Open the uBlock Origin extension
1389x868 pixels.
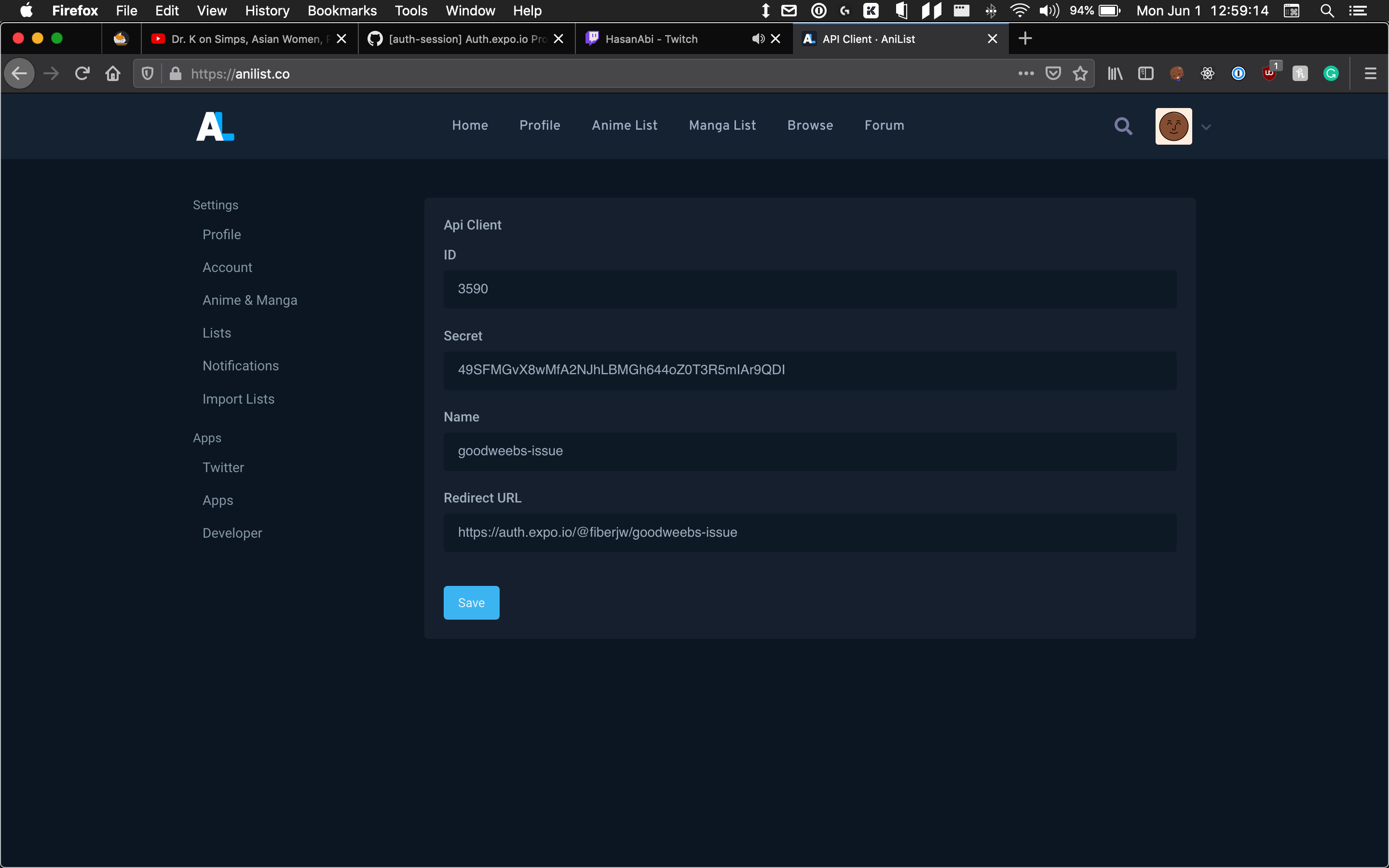click(1269, 73)
